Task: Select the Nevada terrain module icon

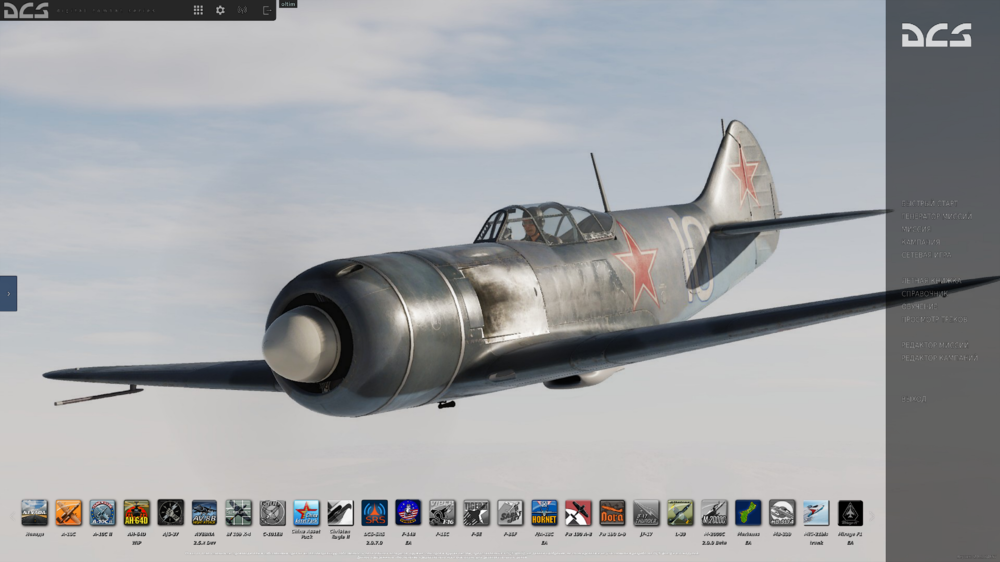Action: tap(34, 513)
